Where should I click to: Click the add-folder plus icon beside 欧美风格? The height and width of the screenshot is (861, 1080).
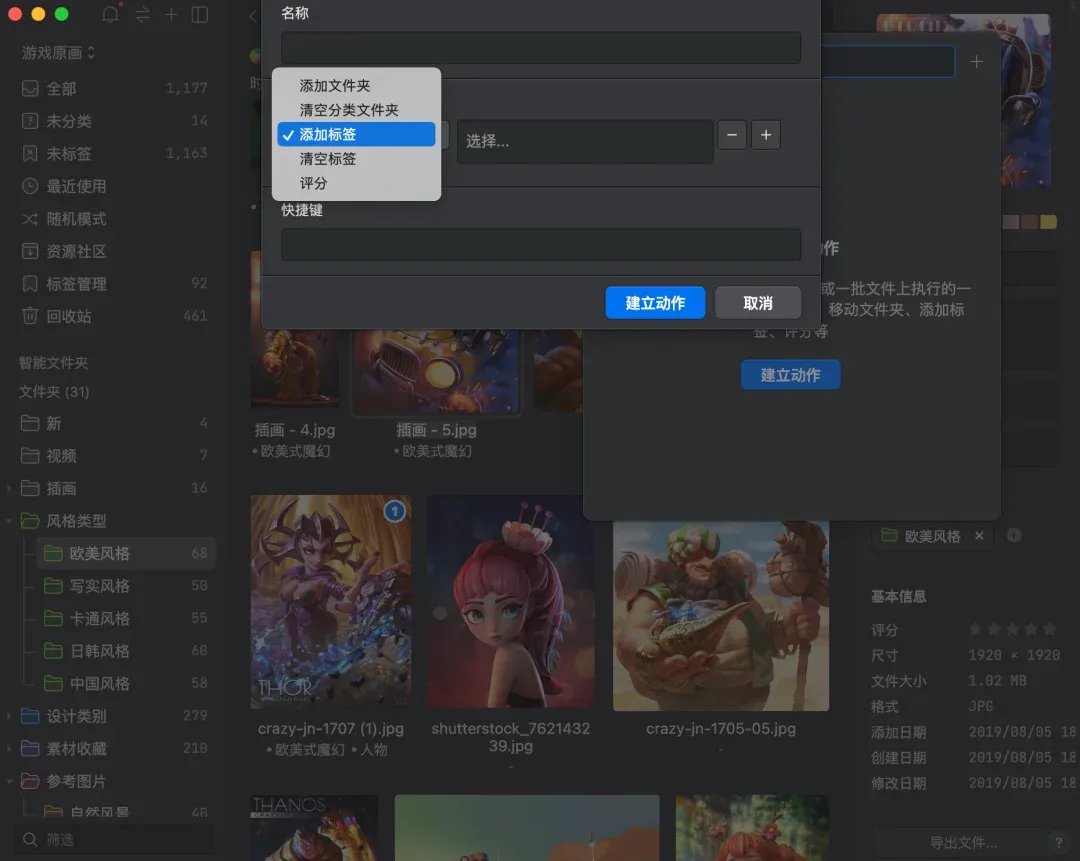coord(1014,535)
